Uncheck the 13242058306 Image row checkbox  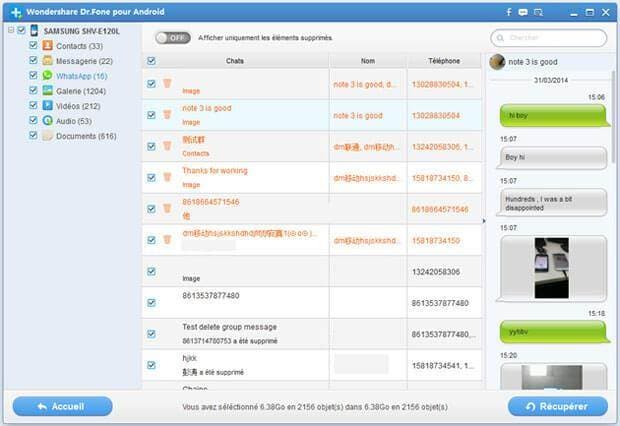pyautogui.click(x=151, y=271)
